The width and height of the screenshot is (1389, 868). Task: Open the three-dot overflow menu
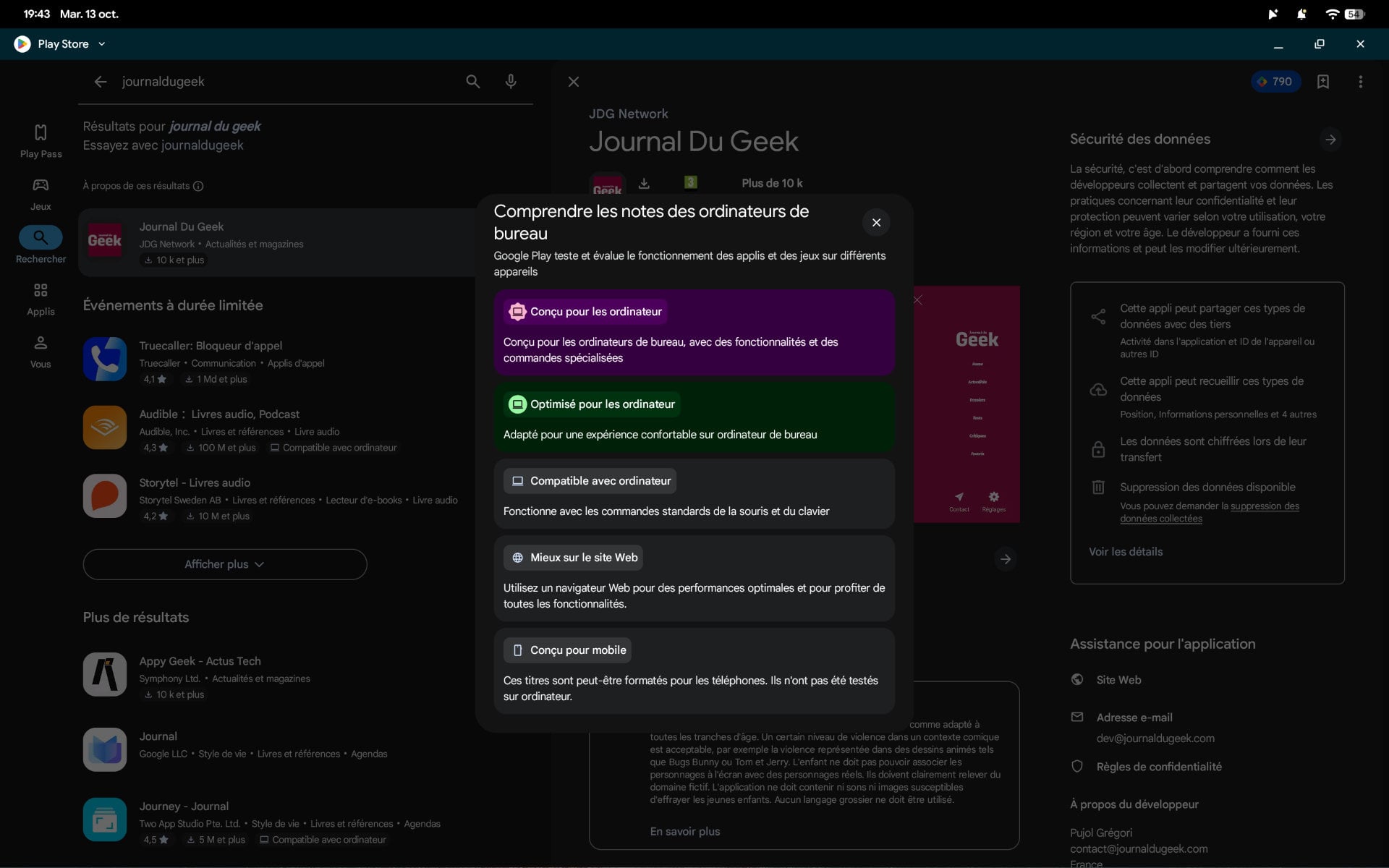[x=1360, y=82]
